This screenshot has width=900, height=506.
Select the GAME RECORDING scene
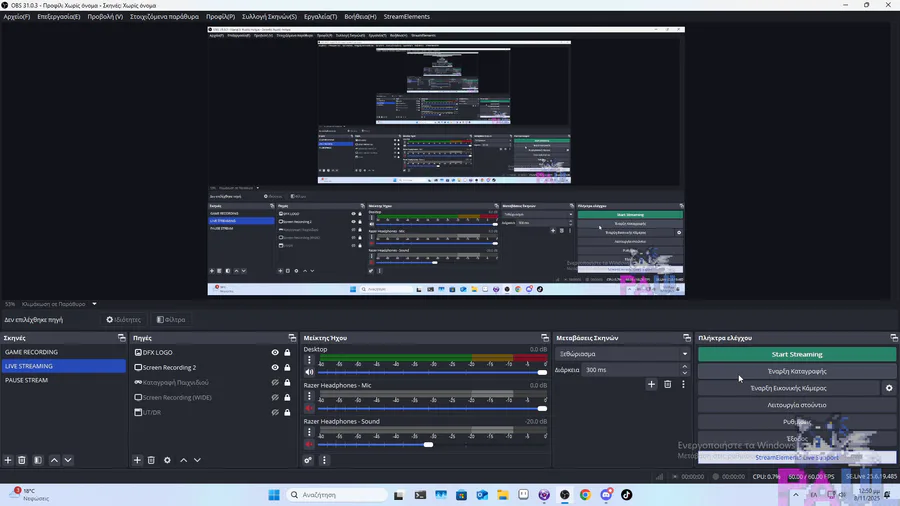(63, 352)
